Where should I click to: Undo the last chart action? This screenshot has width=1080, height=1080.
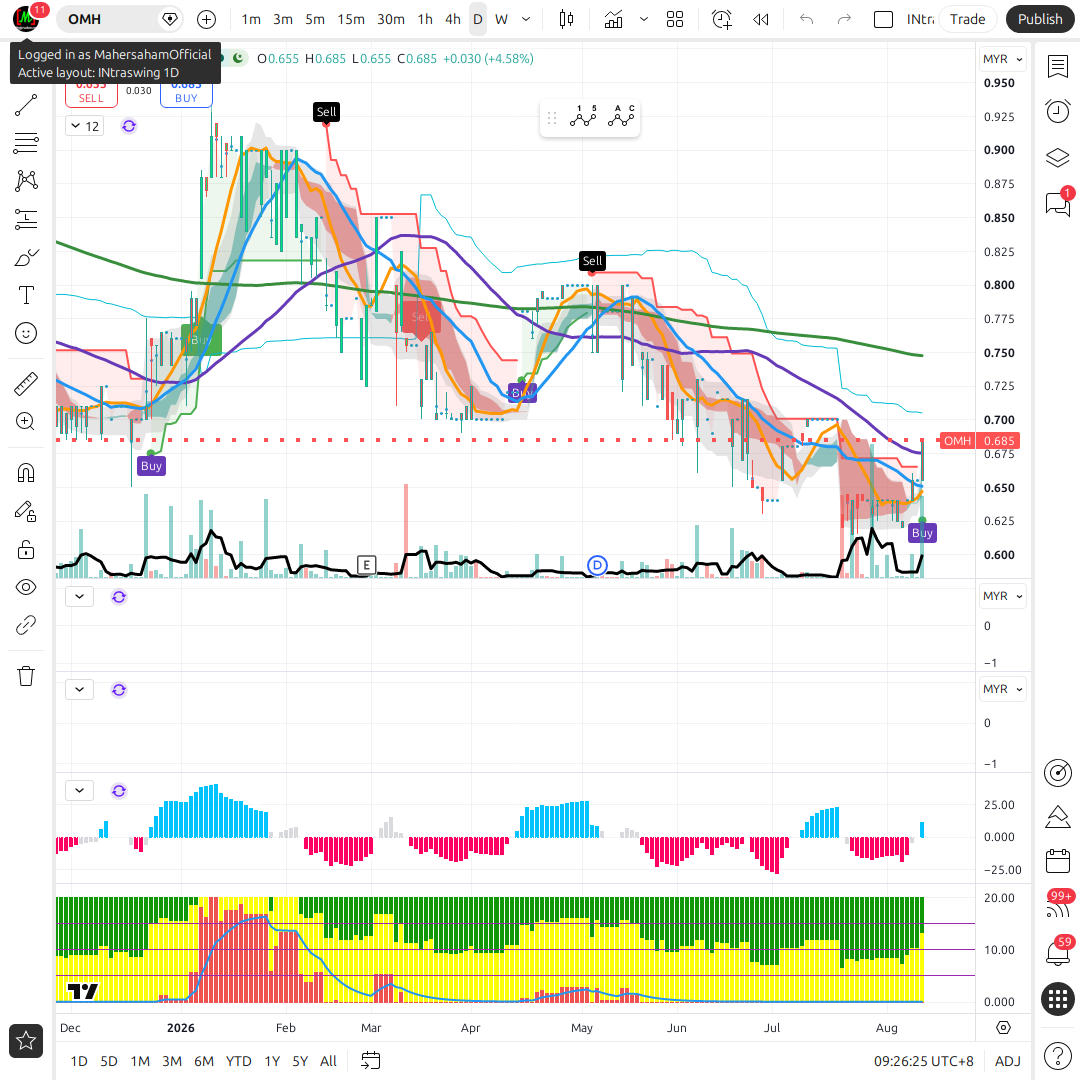coord(807,19)
